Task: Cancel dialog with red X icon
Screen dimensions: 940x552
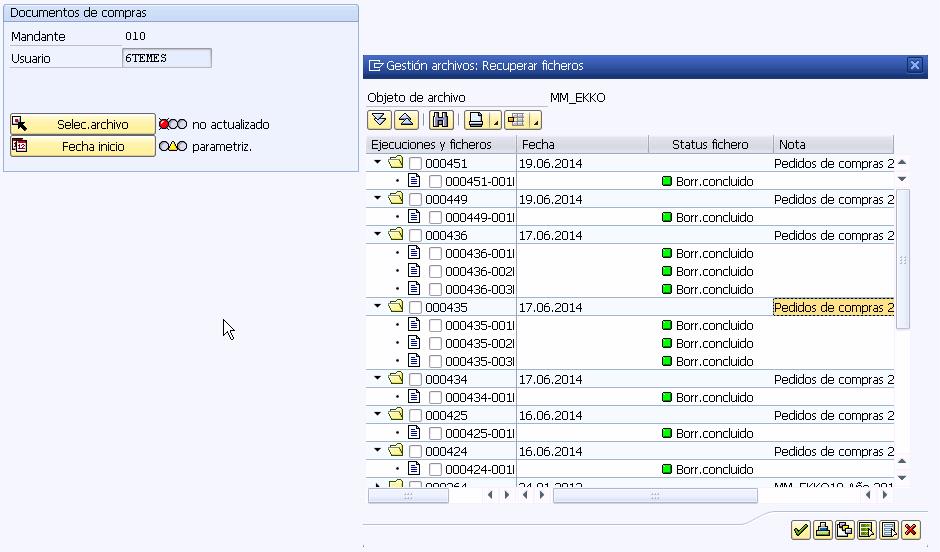Action: [910, 530]
